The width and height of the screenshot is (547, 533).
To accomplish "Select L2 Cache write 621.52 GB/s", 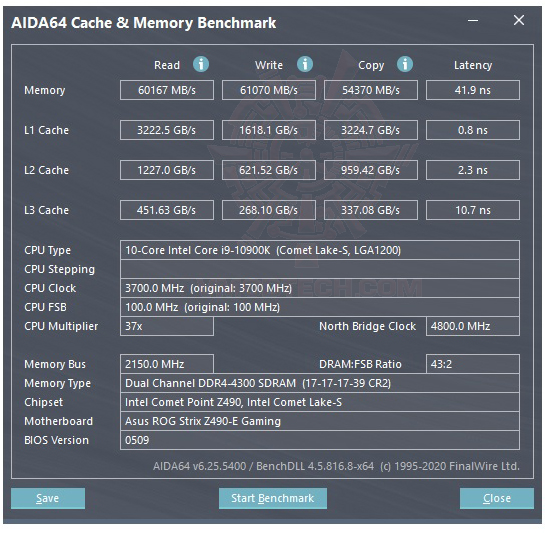I will click(269, 170).
